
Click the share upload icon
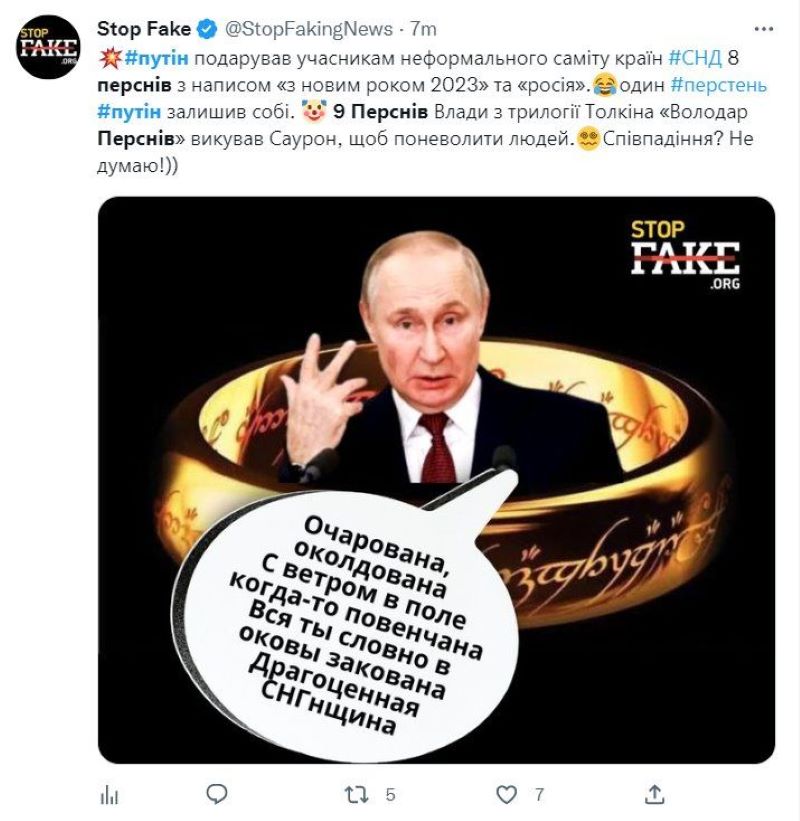(655, 794)
